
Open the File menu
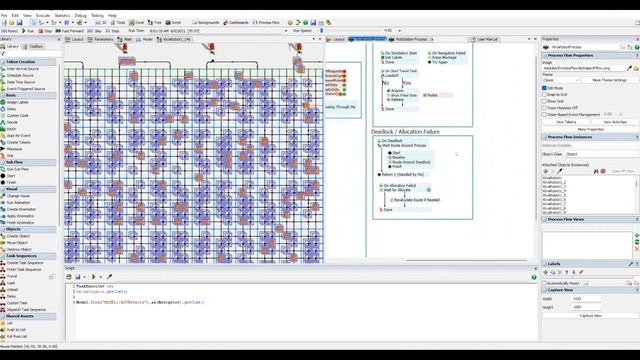pos(4,16)
